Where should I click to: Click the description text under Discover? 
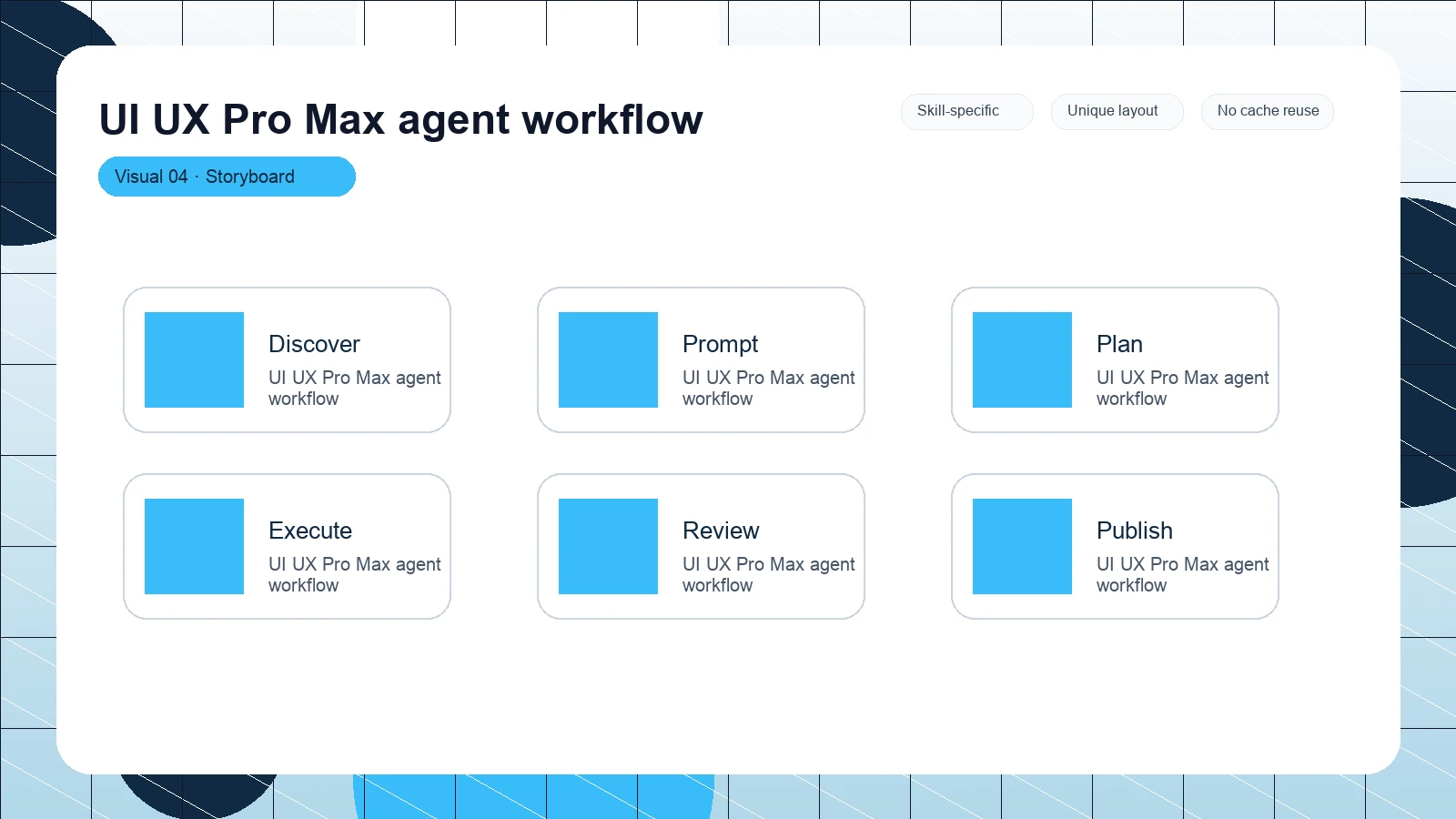click(x=354, y=388)
